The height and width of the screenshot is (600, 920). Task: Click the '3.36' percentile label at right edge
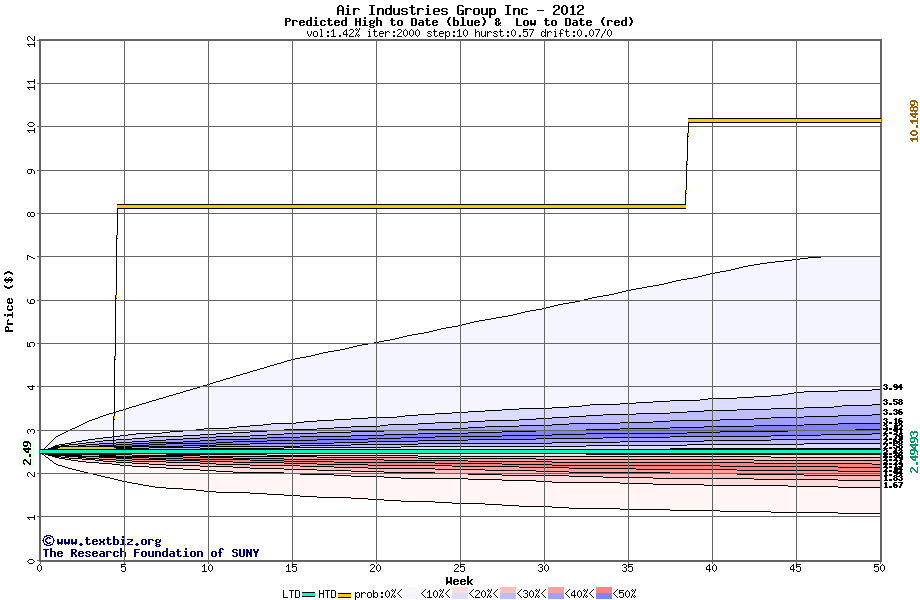coord(892,413)
